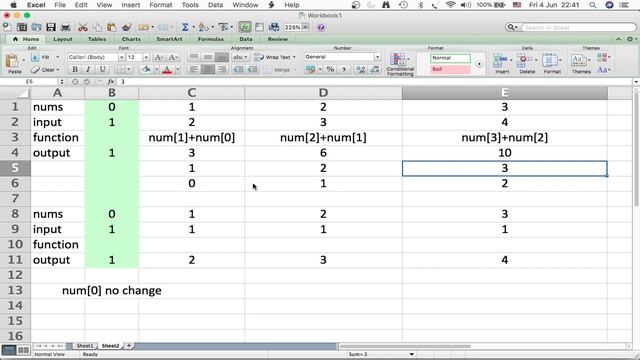Toggle Underline formatting

pos(102,69)
